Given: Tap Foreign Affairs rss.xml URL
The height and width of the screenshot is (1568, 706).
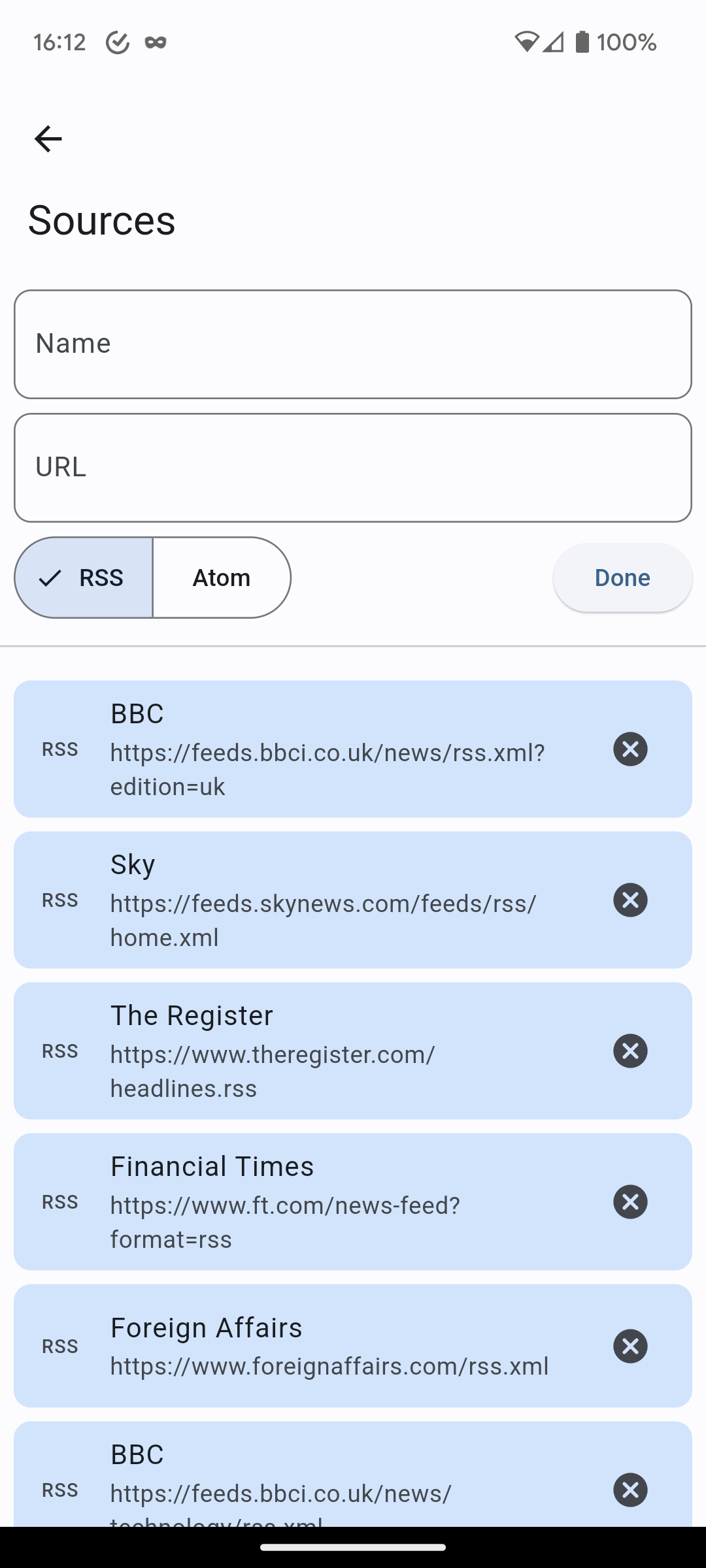Looking at the screenshot, I should click(329, 1366).
